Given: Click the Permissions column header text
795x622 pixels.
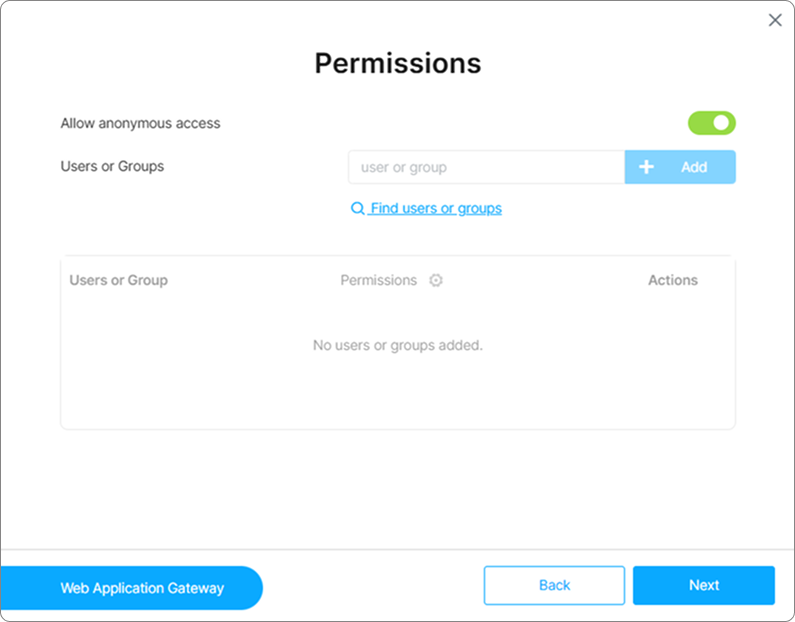Looking at the screenshot, I should [x=378, y=280].
